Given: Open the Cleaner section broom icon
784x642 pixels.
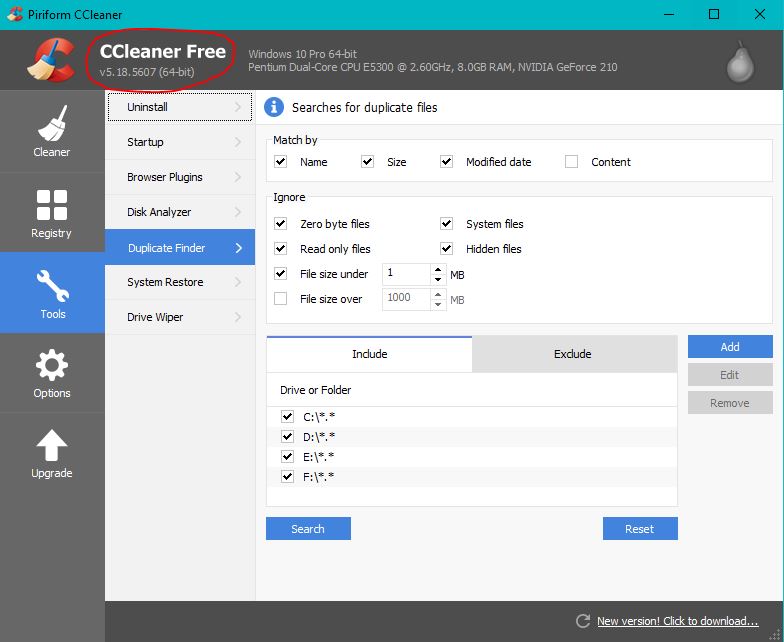Looking at the screenshot, I should click(x=52, y=123).
